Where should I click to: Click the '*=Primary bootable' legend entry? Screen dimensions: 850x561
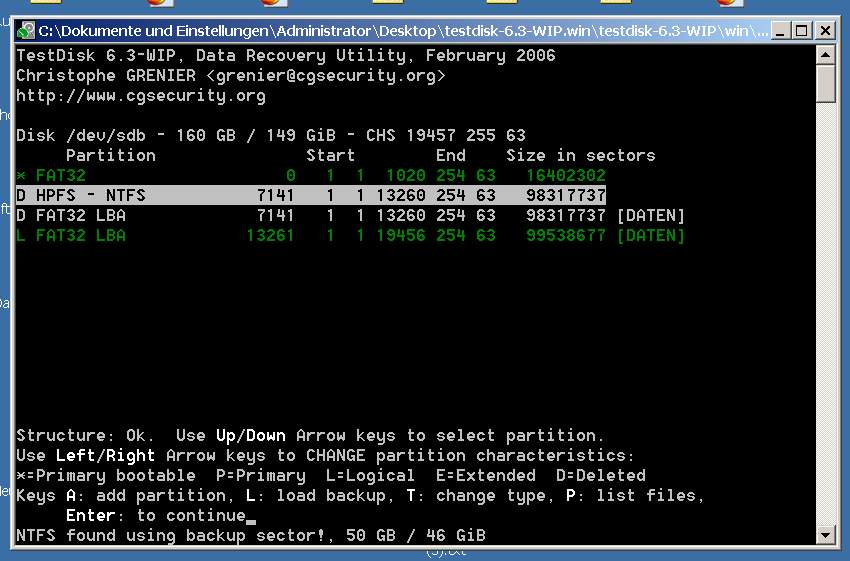point(106,475)
